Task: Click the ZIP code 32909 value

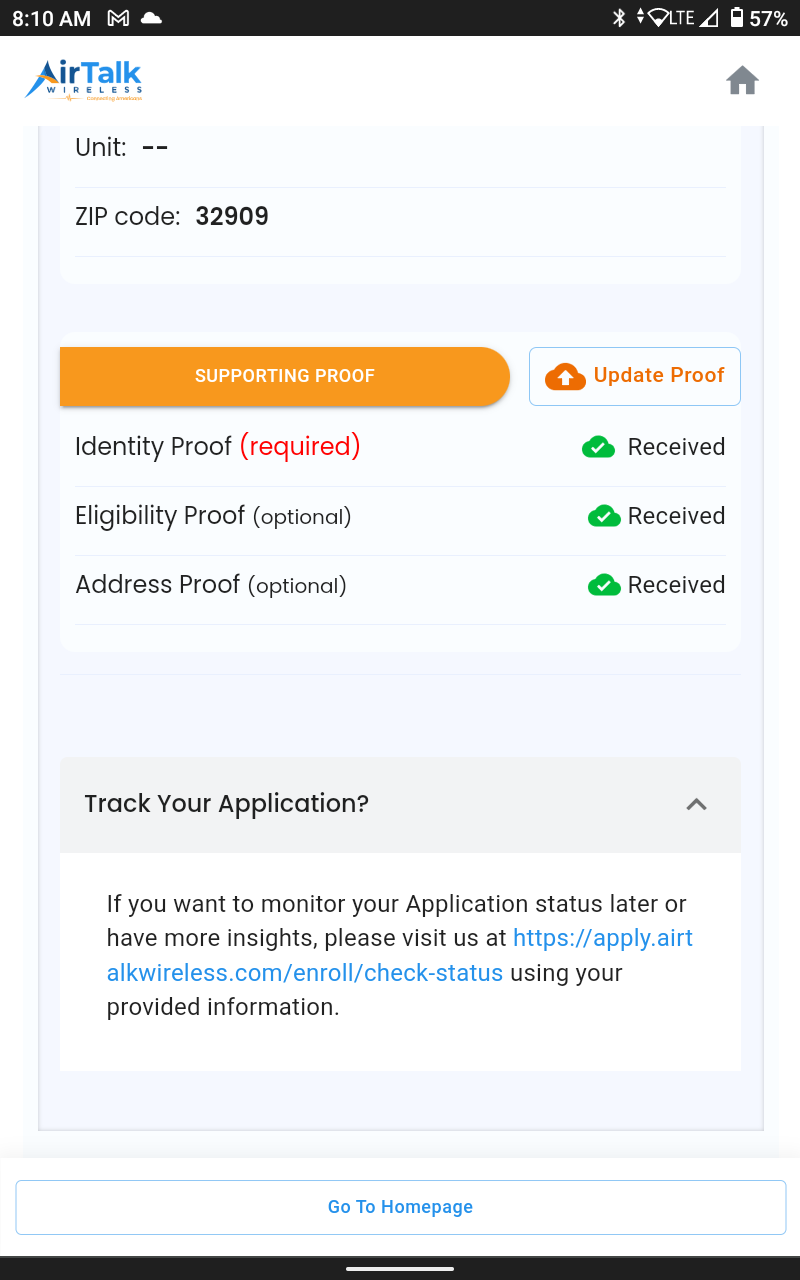Action: tap(232, 217)
